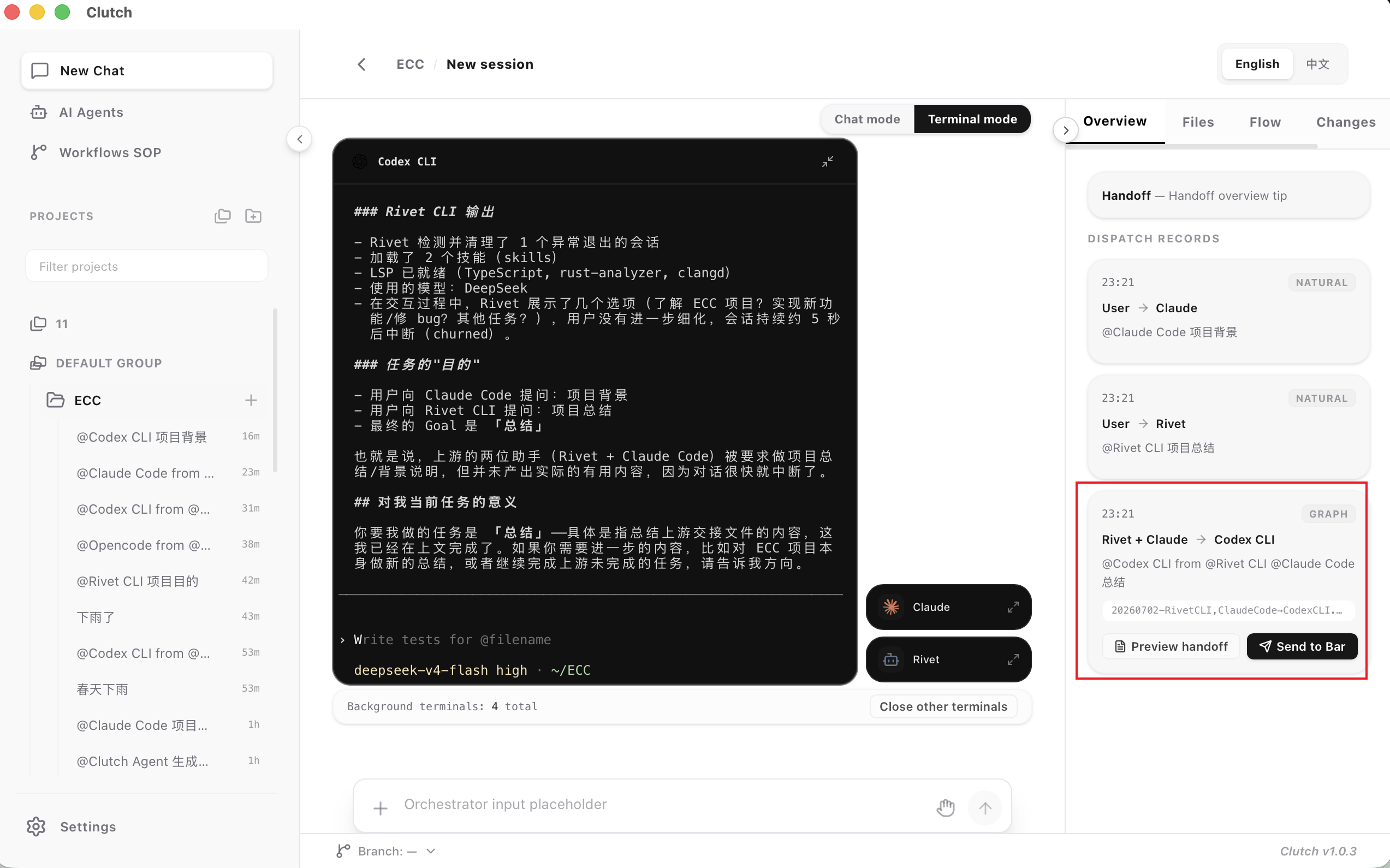1390x868 pixels.
Task: Collapse the ECC project folder
Action: click(55, 400)
